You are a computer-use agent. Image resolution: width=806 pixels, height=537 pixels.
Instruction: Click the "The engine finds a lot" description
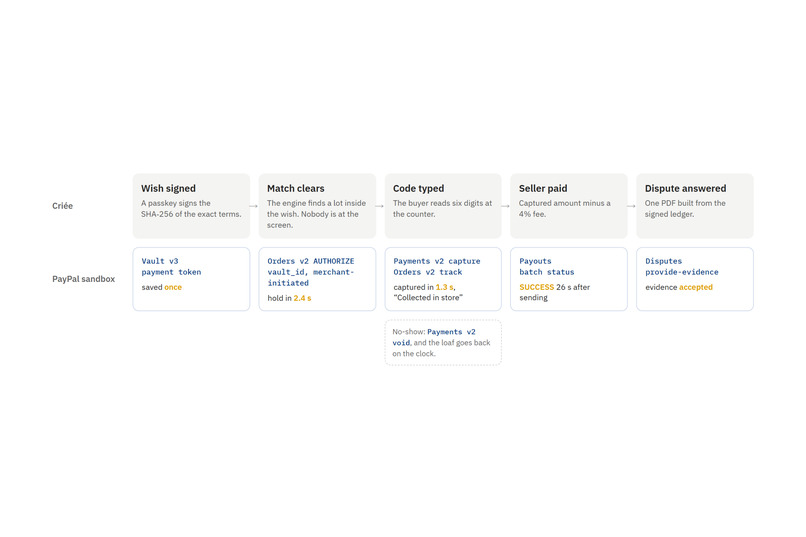pyautogui.click(x=316, y=214)
